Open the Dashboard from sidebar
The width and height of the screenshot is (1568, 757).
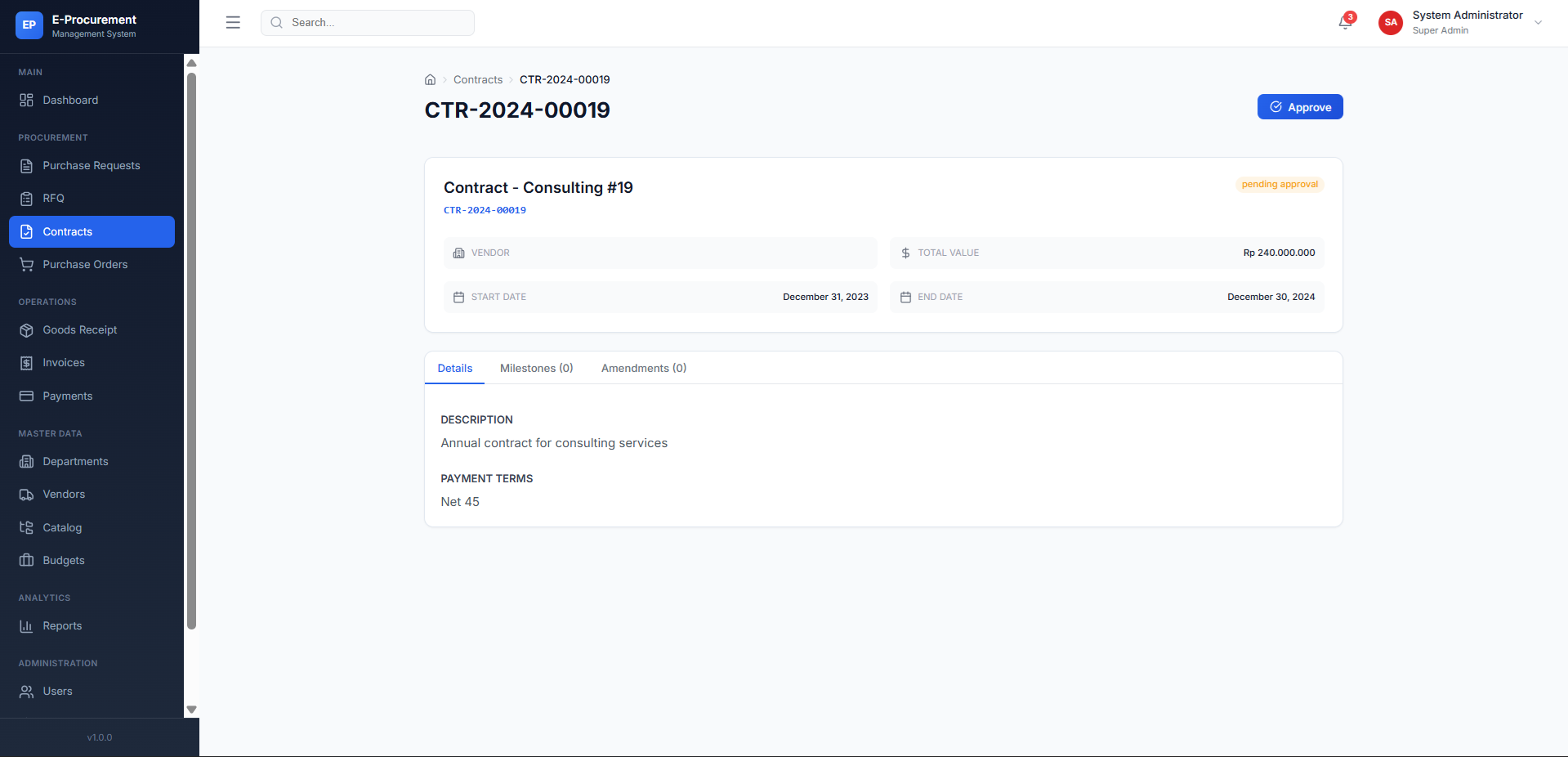pos(69,100)
